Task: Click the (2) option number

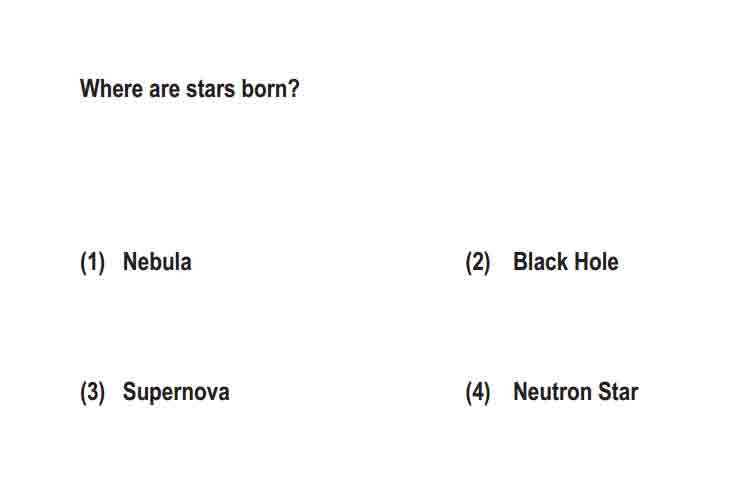Action: 477,263
